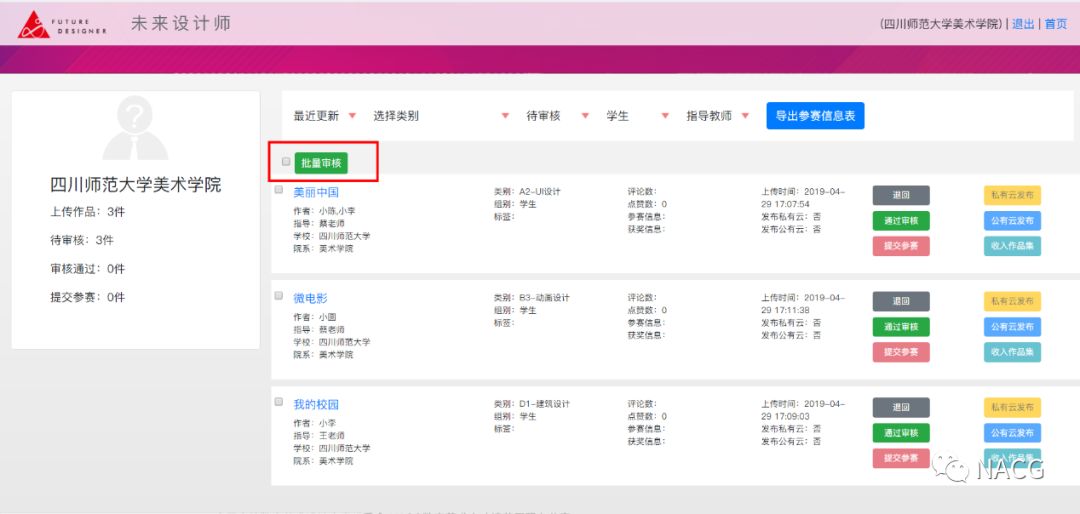Click the 作者: 小陈,小李 text

(x=324, y=211)
